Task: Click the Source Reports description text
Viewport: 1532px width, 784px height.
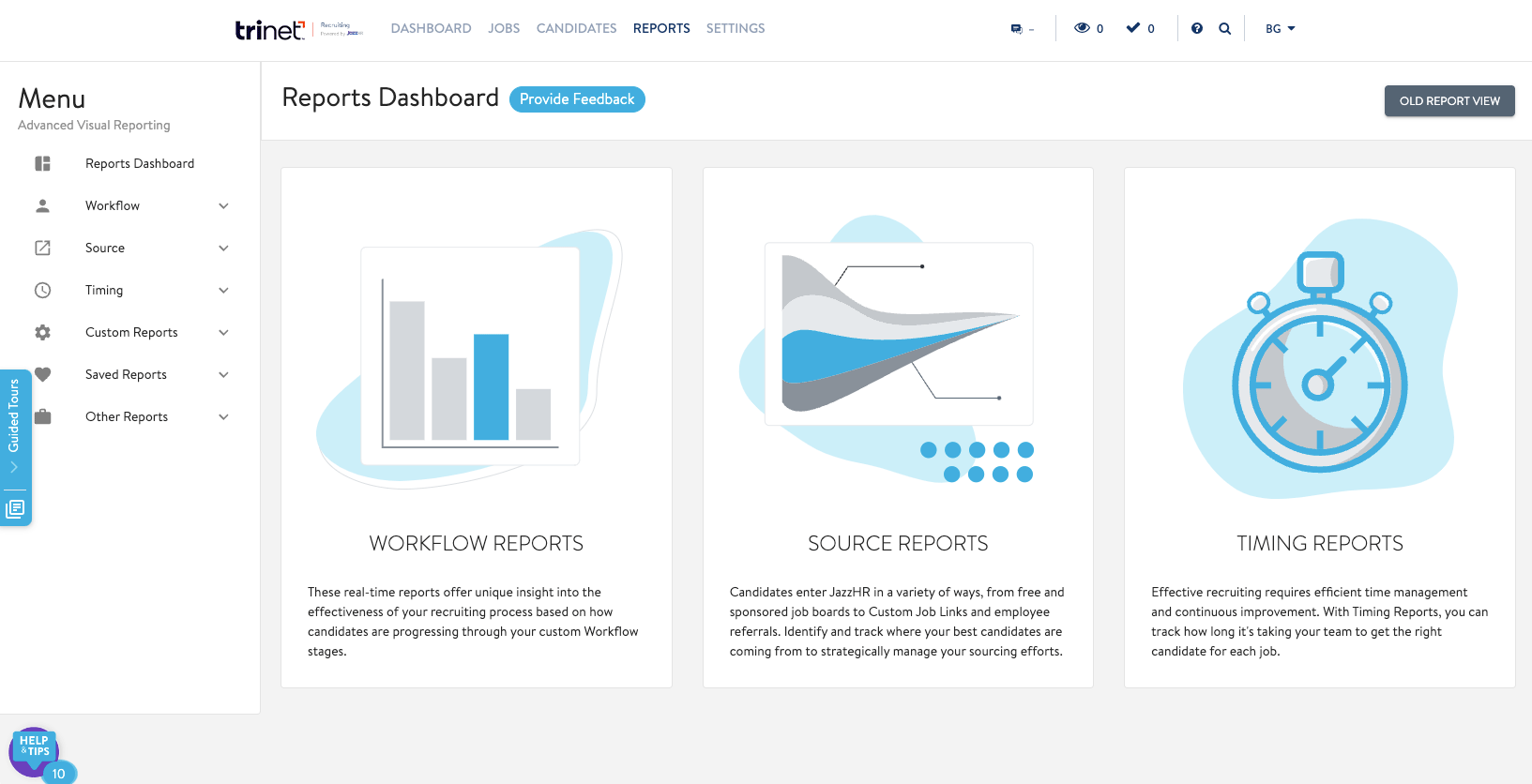Action: click(x=898, y=622)
